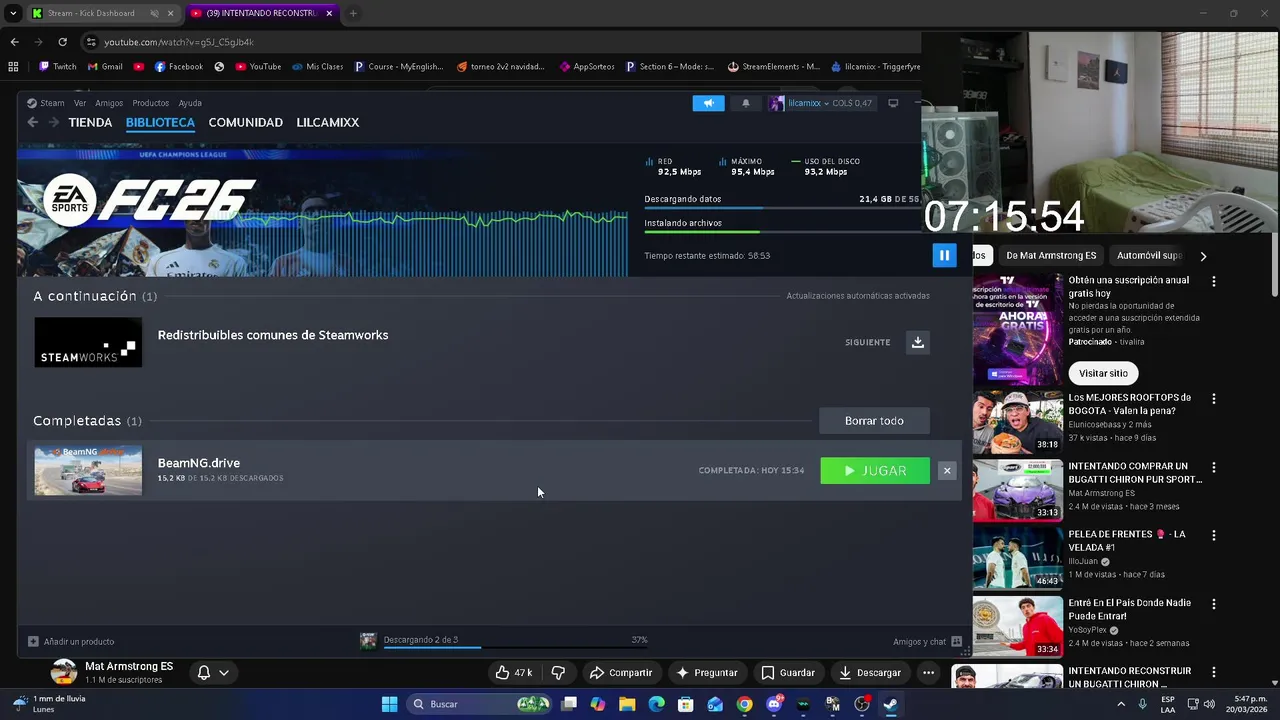Image resolution: width=1280 pixels, height=720 pixels.
Task: Open PELEA DE FRENTES video thumbnail
Action: 1018,558
